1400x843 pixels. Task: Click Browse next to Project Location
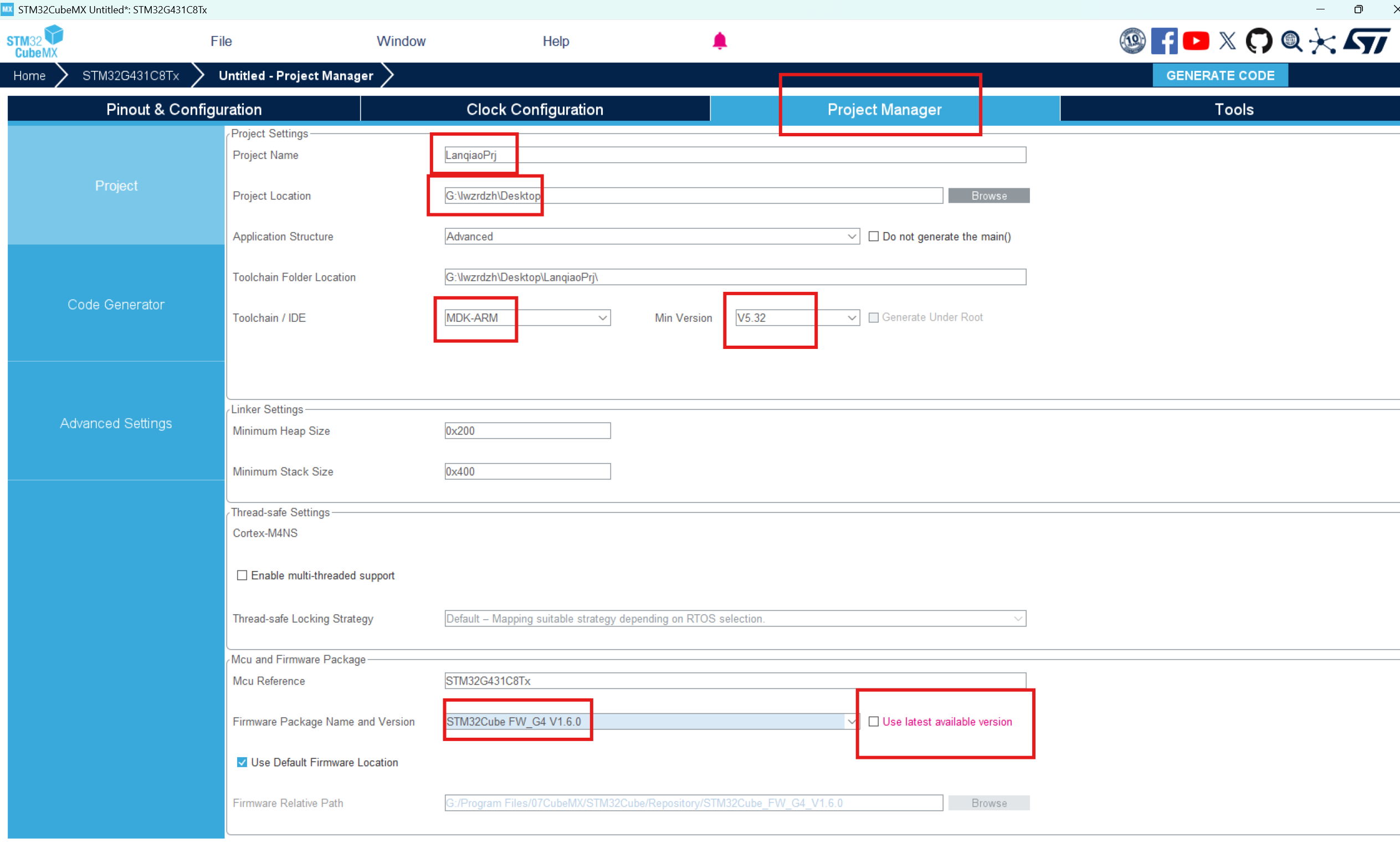pyautogui.click(x=988, y=196)
